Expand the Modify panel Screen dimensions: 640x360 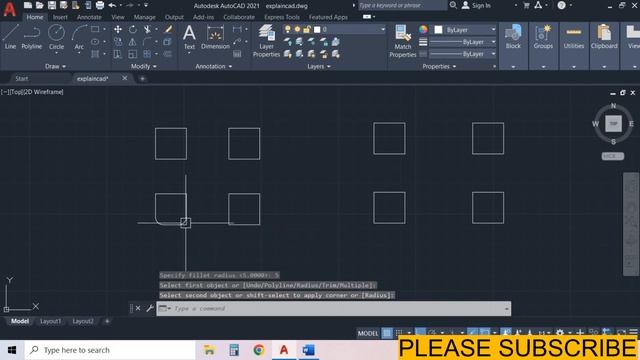click(144, 66)
